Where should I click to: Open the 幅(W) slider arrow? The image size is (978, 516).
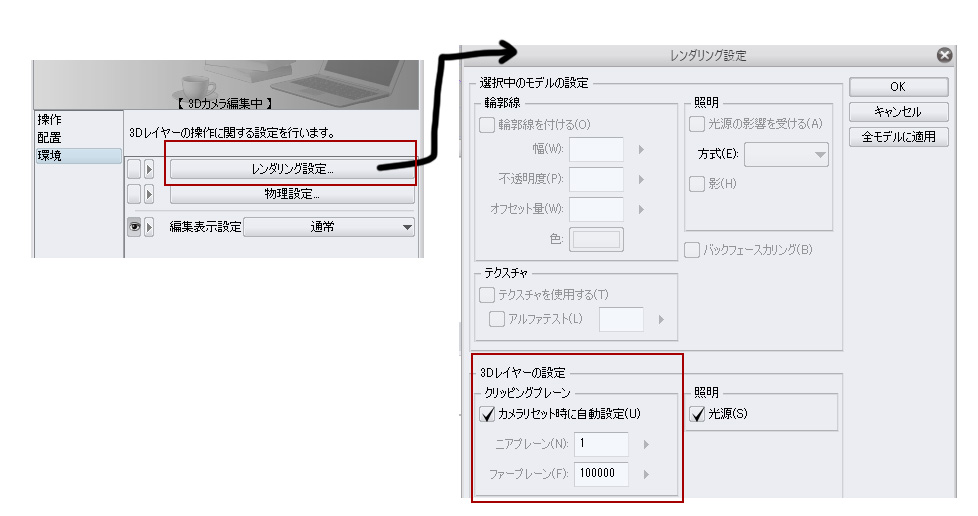[x=641, y=150]
